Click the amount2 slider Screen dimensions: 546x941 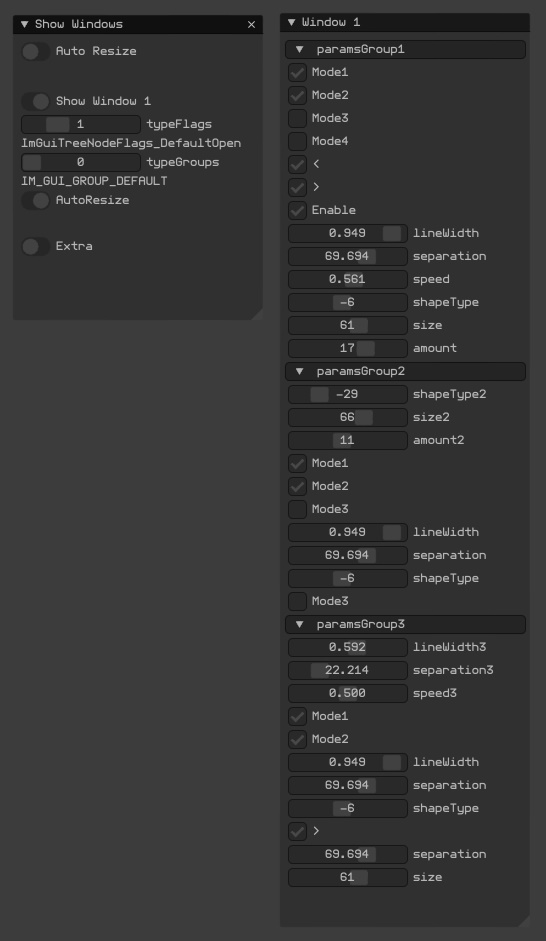coord(348,440)
